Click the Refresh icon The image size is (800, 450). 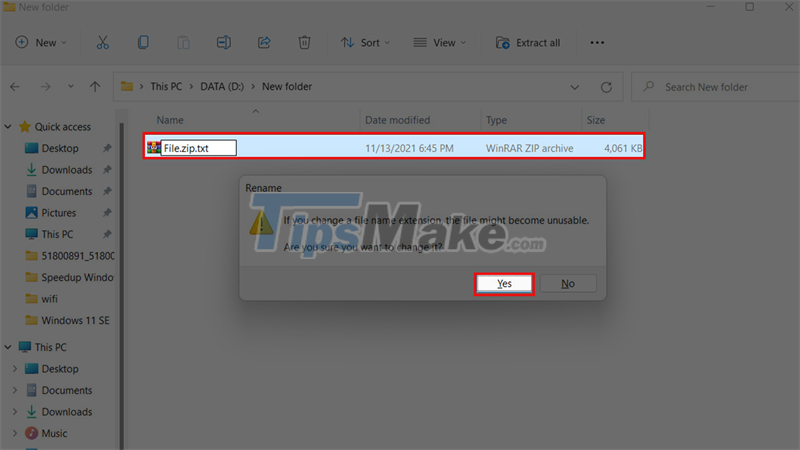click(x=606, y=87)
